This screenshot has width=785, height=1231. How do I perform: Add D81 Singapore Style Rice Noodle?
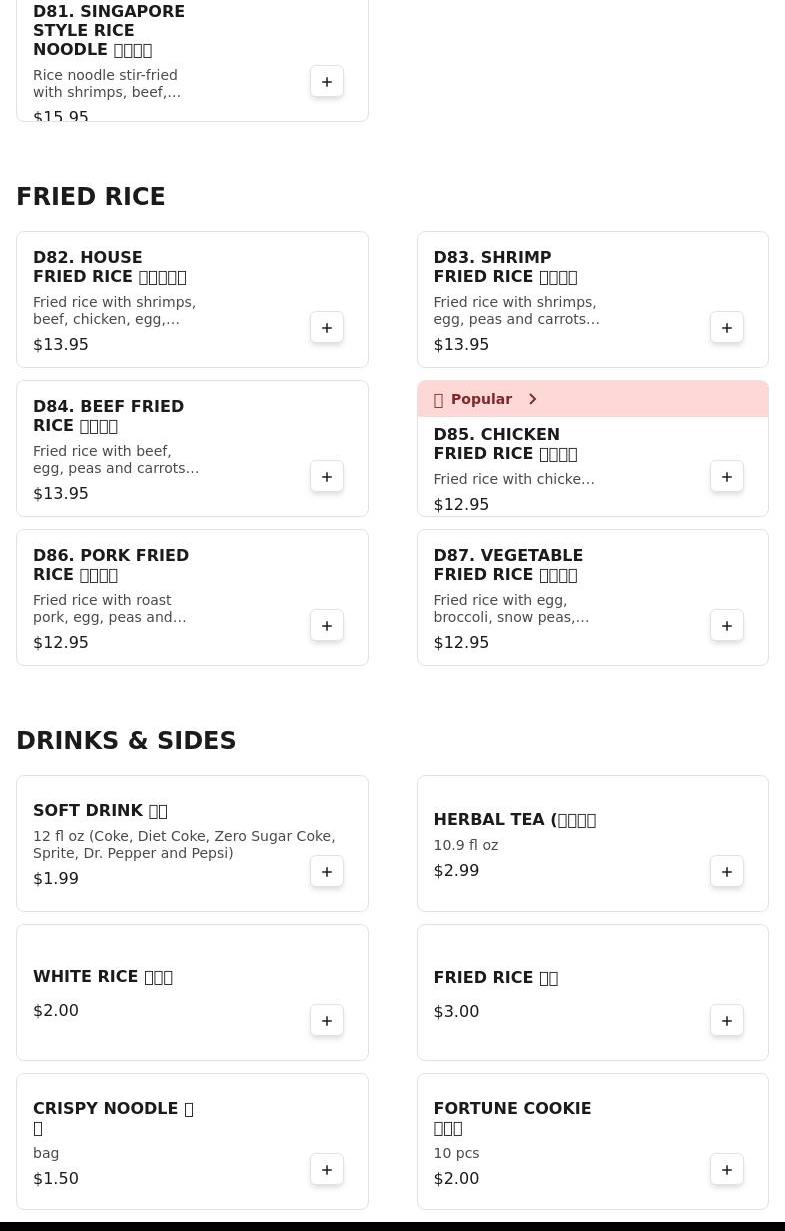pyautogui.click(x=327, y=82)
